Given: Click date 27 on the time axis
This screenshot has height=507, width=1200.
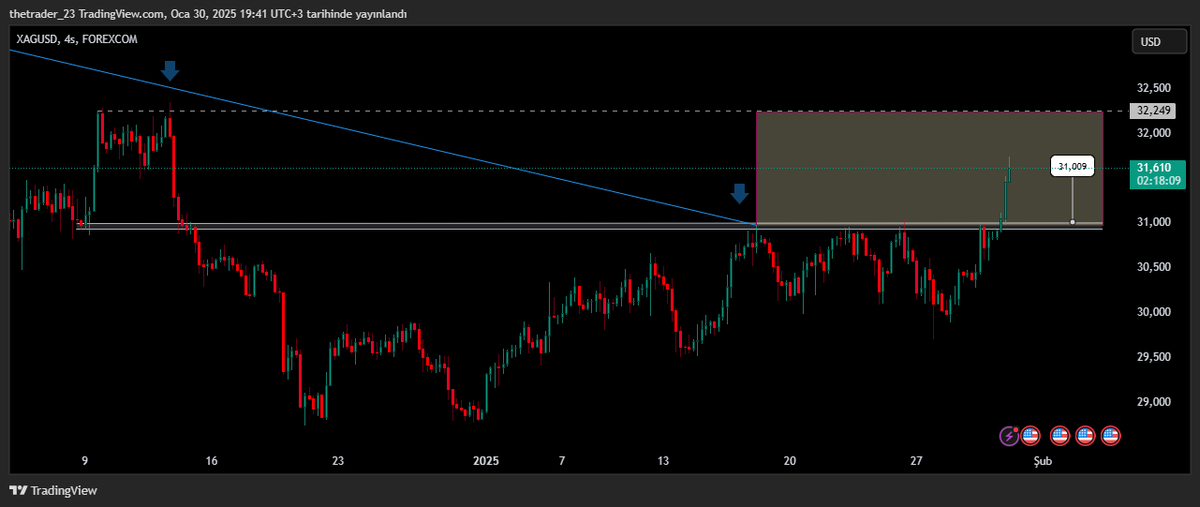Looking at the screenshot, I should [x=916, y=461].
